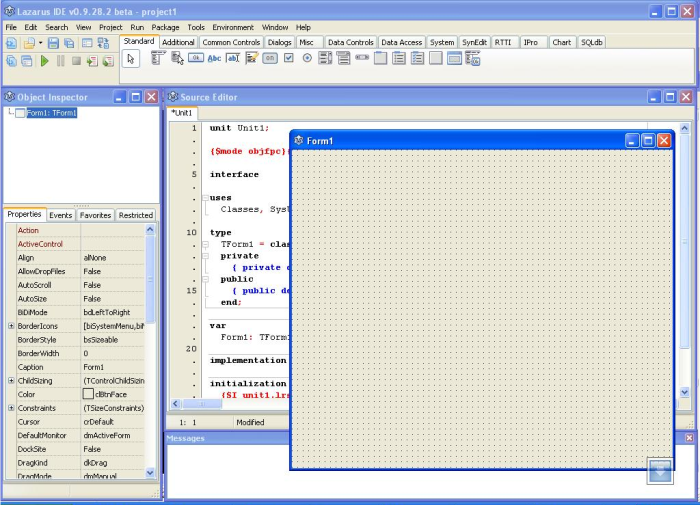Select the TMainMenu component icon

(158, 58)
